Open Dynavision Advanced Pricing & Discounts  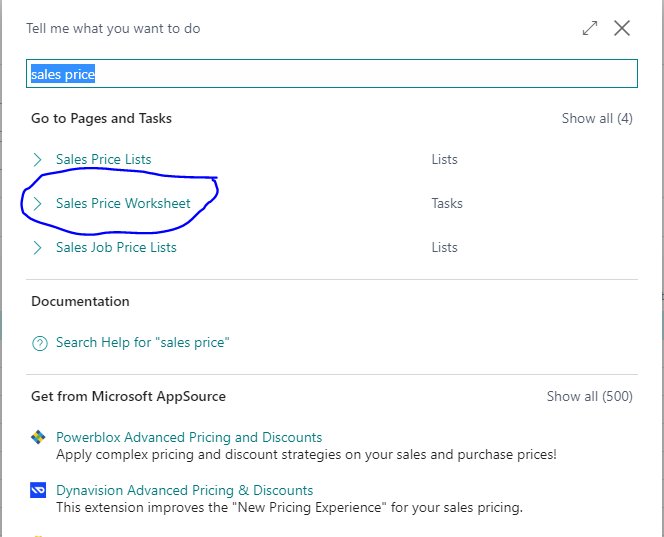(x=185, y=490)
